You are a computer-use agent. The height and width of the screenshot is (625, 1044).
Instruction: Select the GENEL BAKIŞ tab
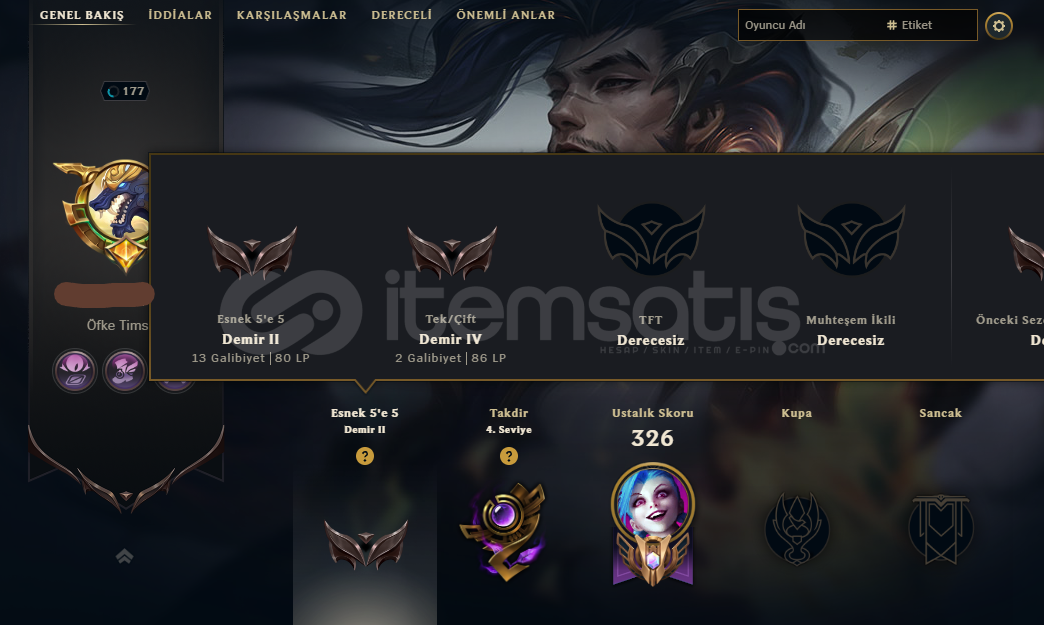click(x=82, y=15)
